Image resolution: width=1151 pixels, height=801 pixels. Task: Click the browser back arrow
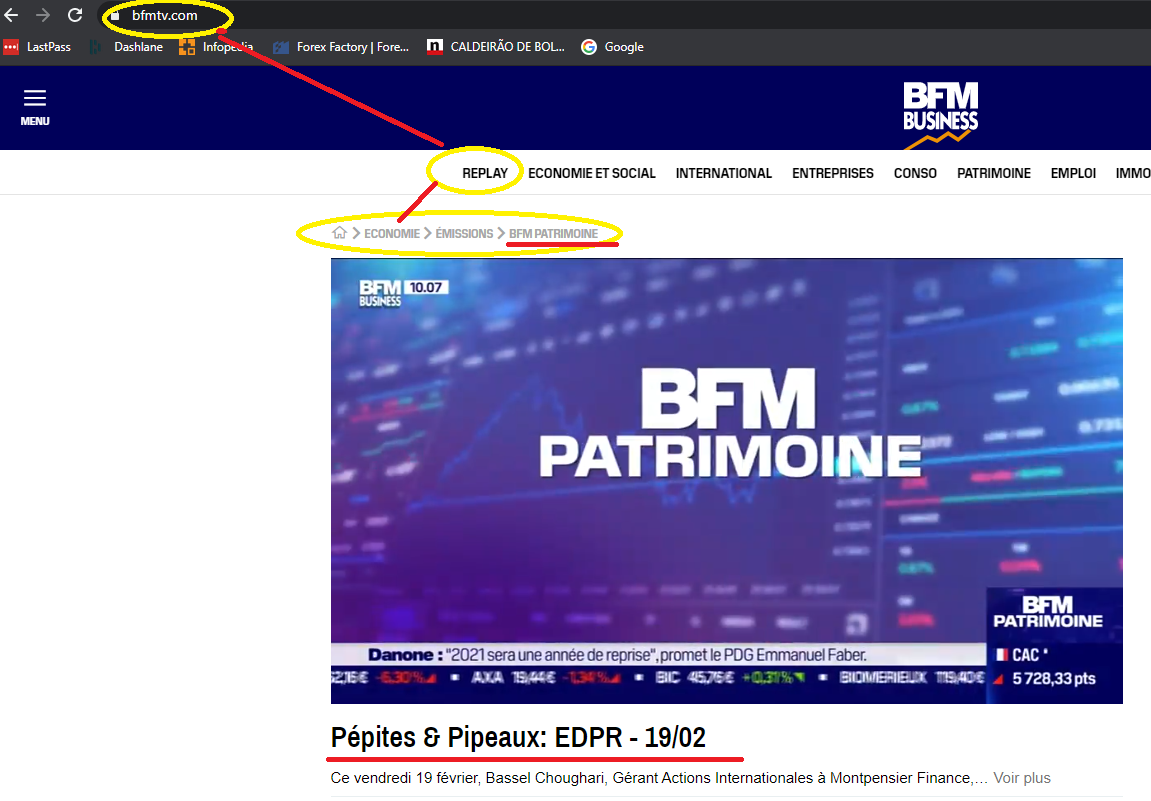(11, 15)
